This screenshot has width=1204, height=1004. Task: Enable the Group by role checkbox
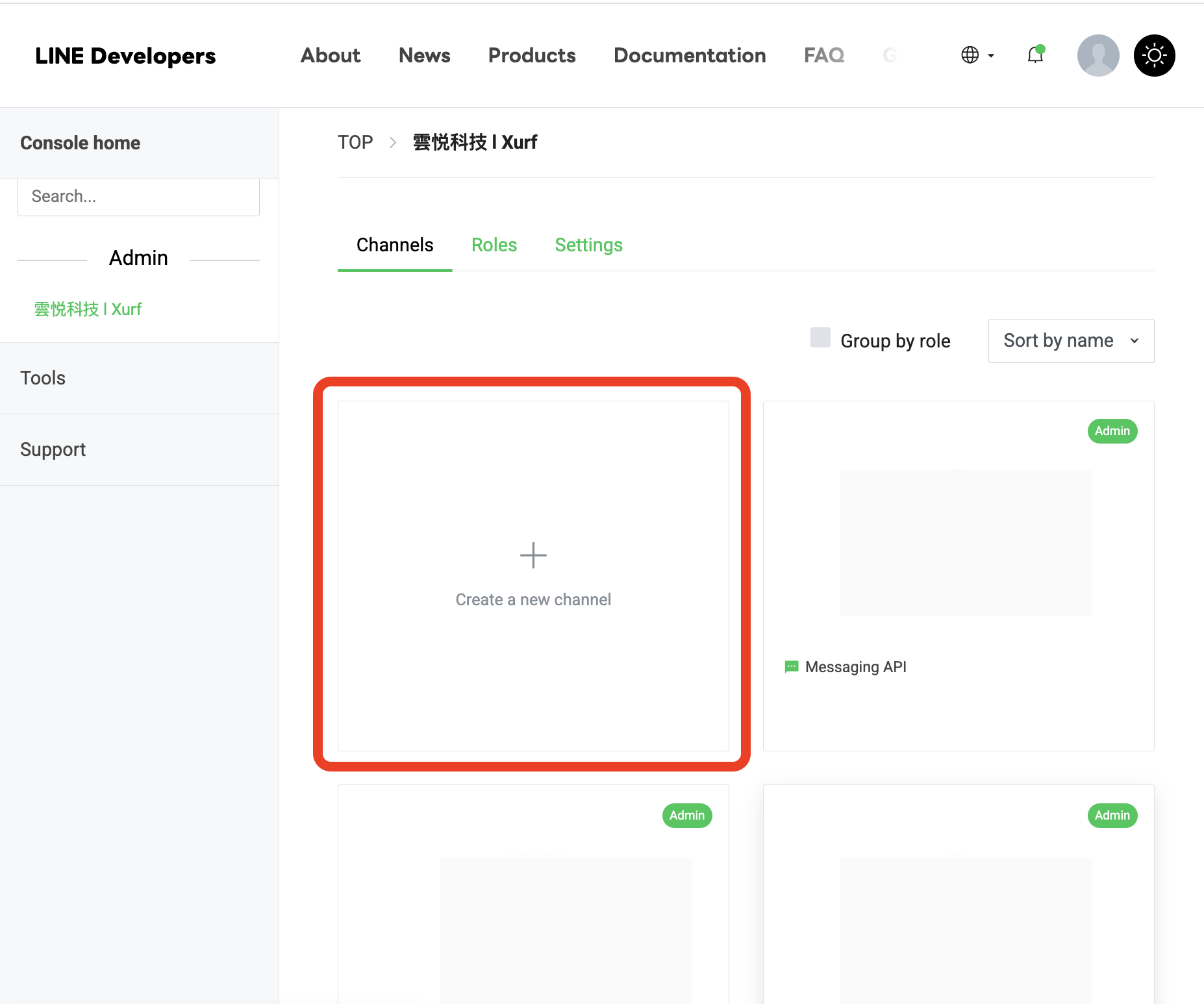point(820,338)
